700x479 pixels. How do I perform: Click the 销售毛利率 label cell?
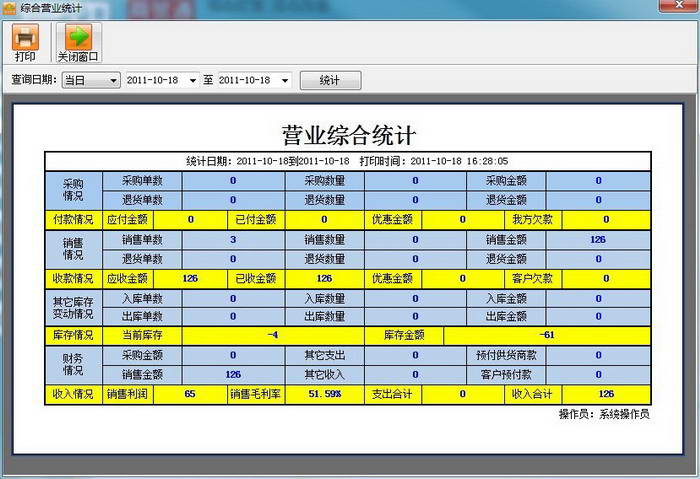[x=256, y=394]
